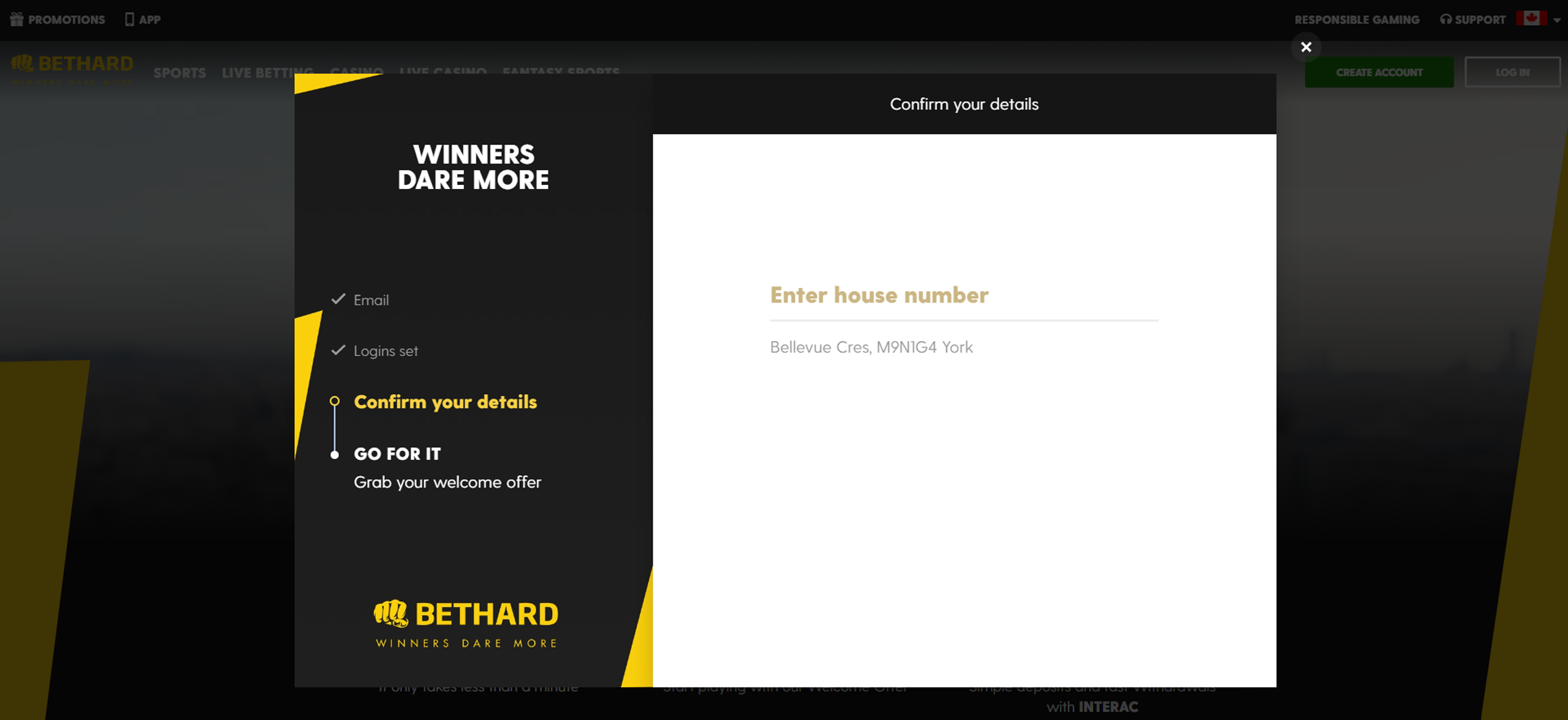
Task: Select Confirm your details step
Action: (445, 402)
